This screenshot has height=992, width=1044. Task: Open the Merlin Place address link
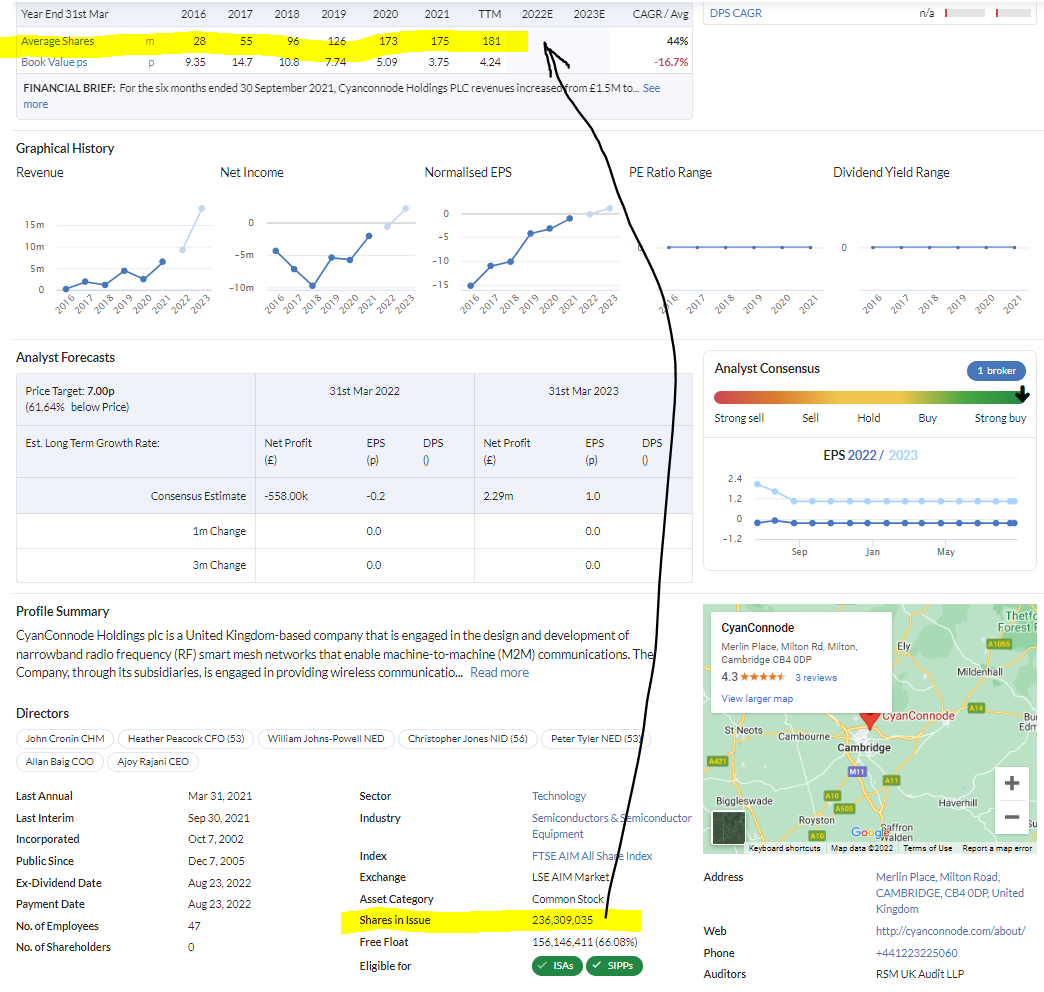(949, 893)
